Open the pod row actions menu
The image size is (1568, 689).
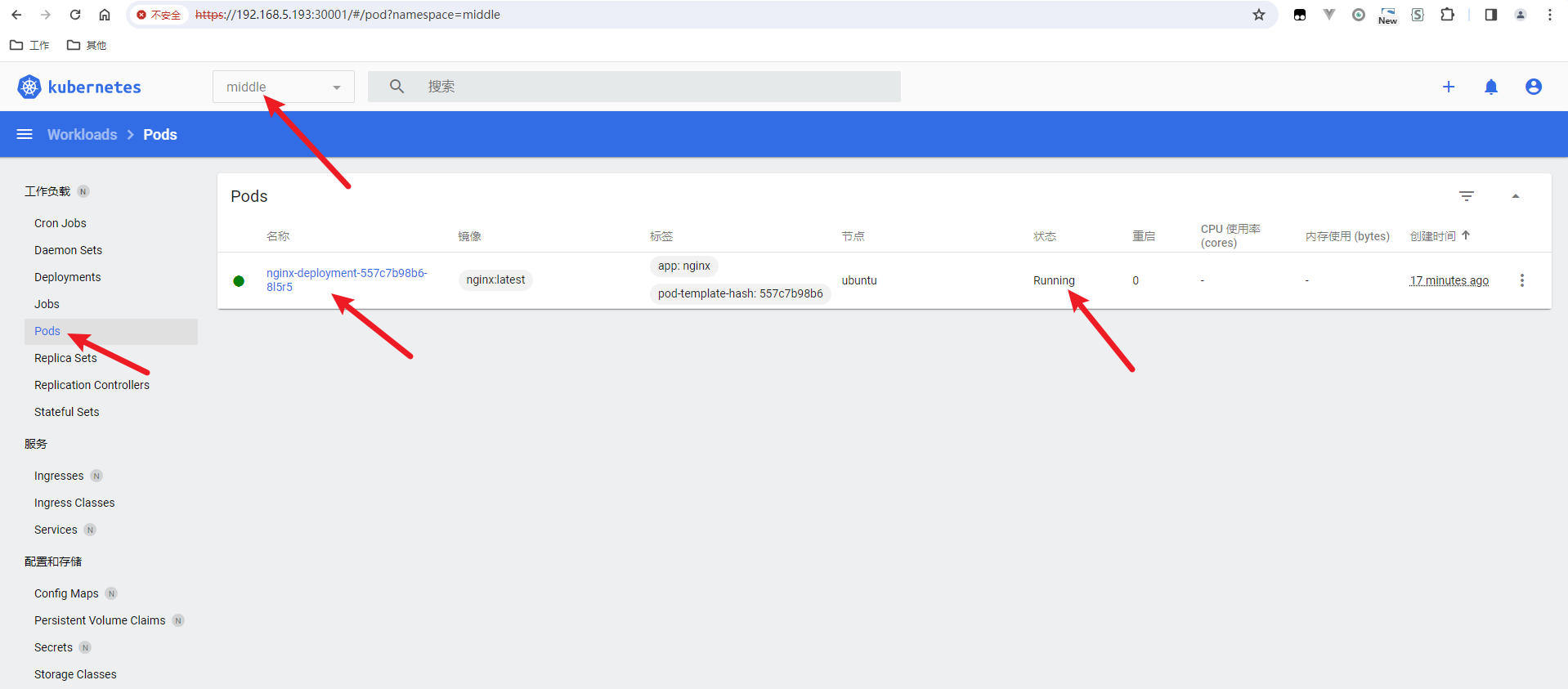coord(1522,280)
